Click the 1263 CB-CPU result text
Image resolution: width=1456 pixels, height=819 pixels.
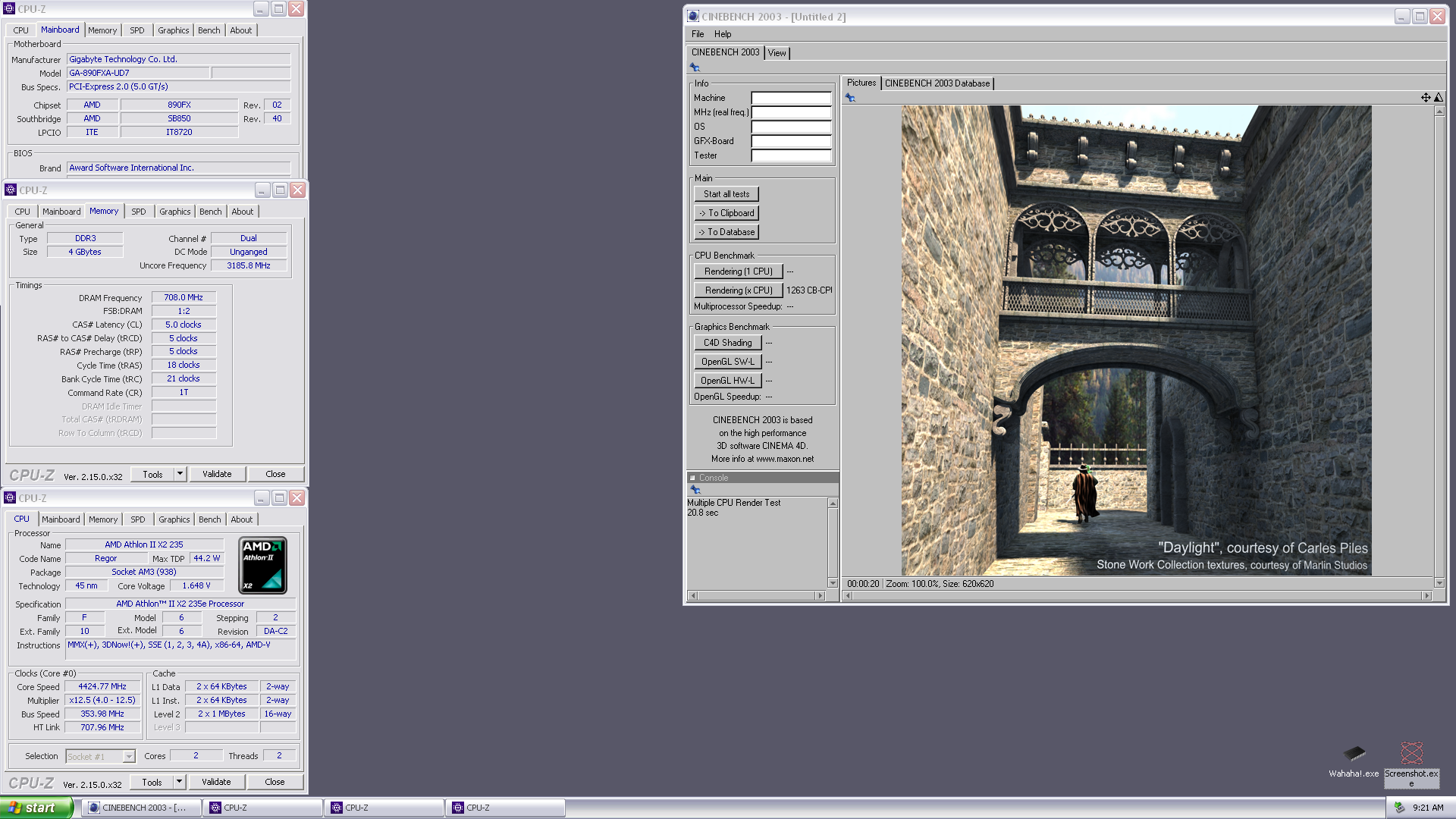pos(809,290)
